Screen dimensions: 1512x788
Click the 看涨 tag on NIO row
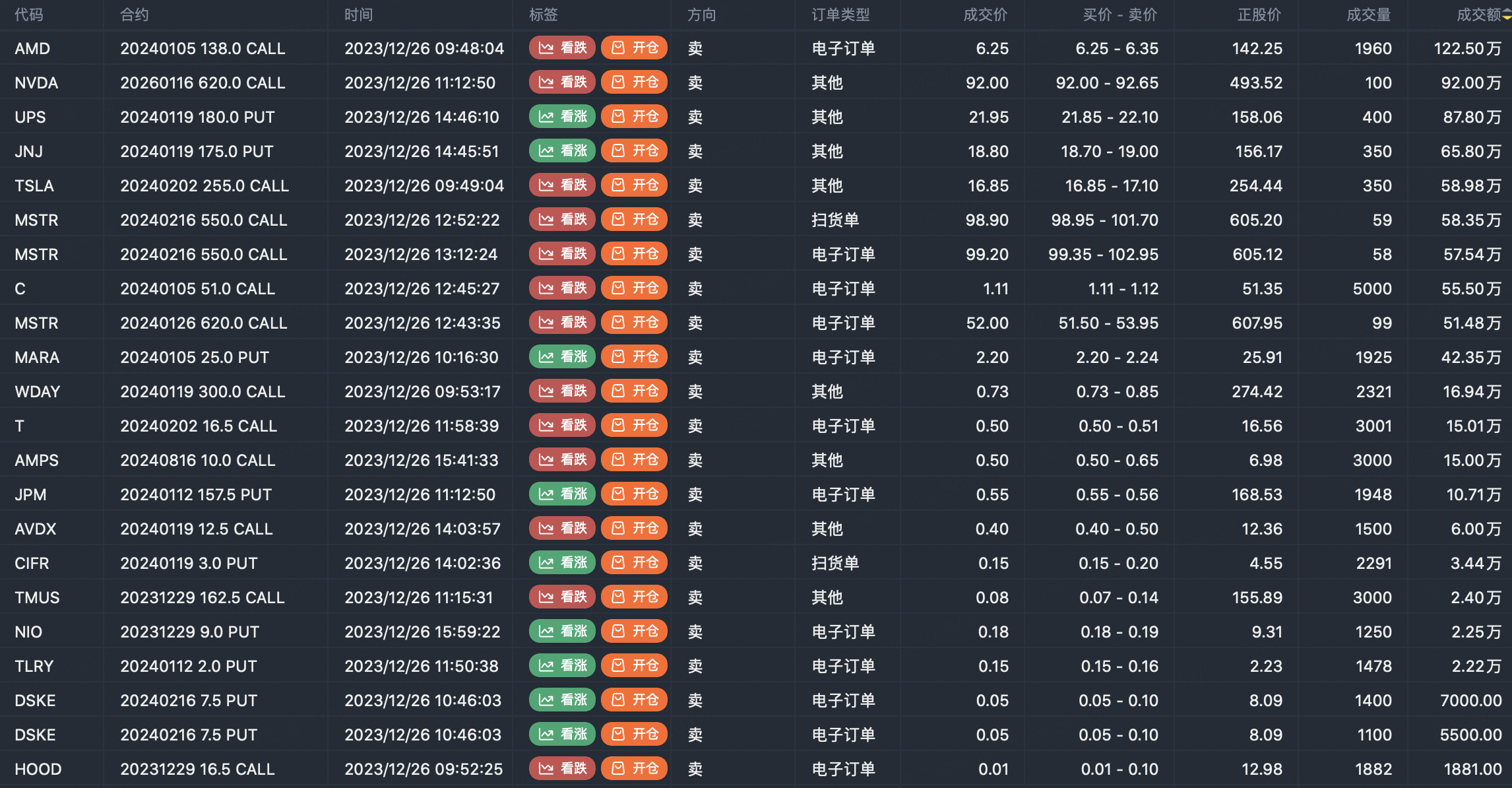[562, 632]
